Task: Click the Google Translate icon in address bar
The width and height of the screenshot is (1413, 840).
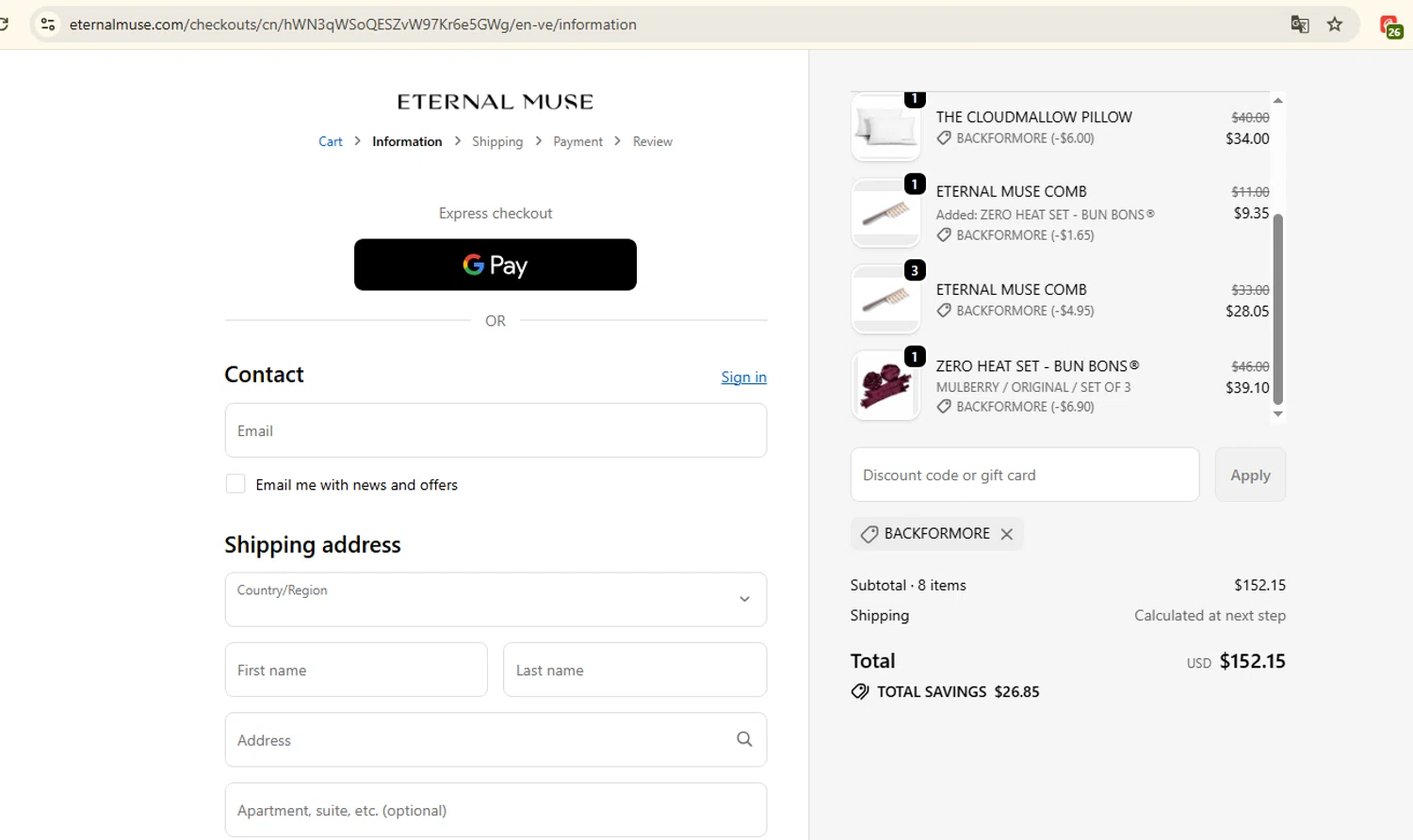Action: [1300, 24]
